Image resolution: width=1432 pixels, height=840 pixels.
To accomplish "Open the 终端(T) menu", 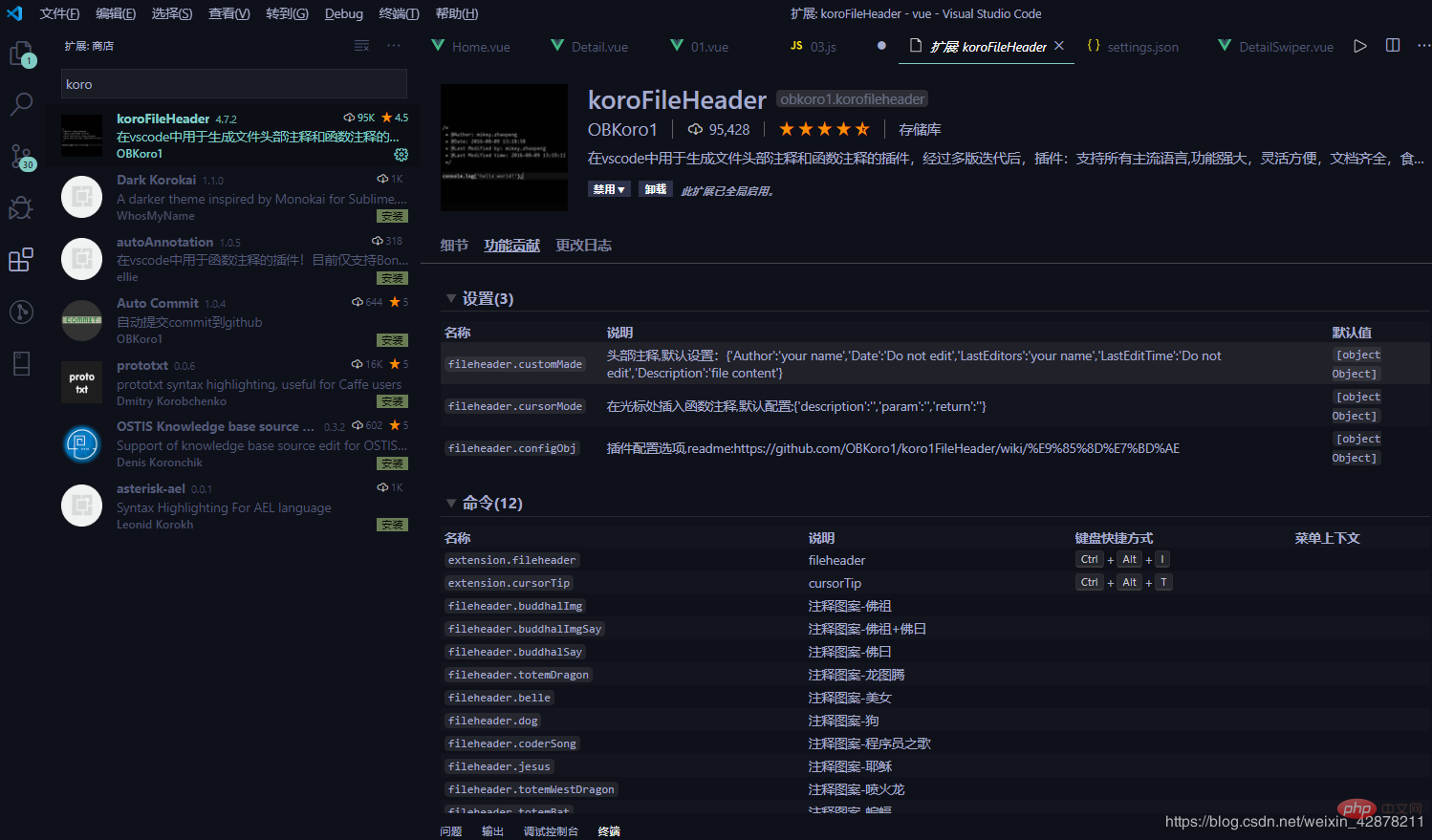I will pyautogui.click(x=399, y=13).
